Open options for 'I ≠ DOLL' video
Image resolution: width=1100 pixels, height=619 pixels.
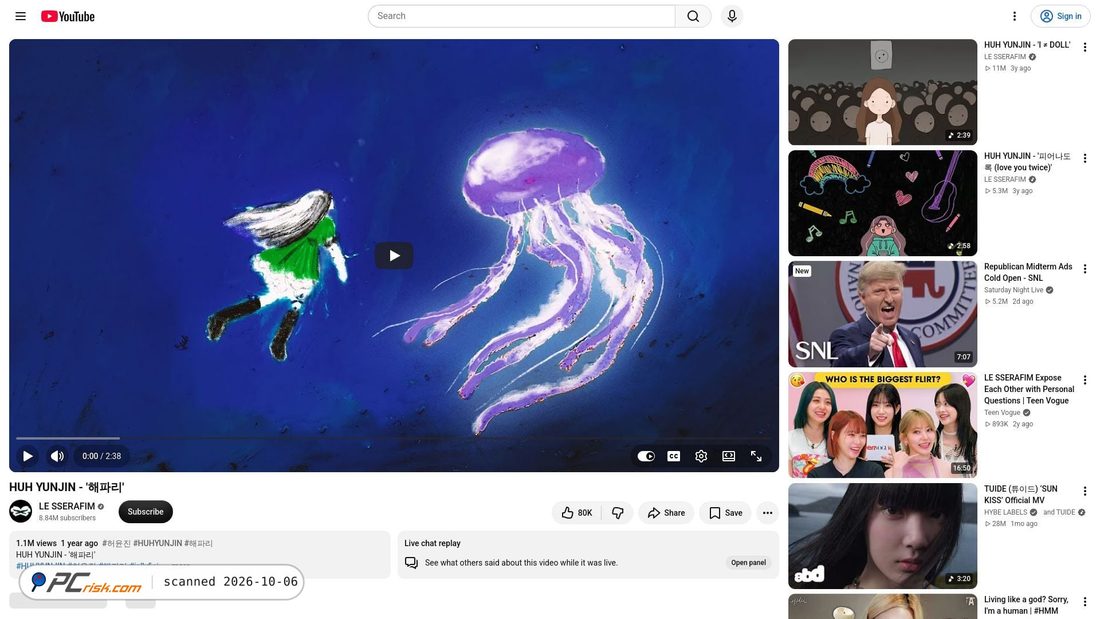point(1085,48)
